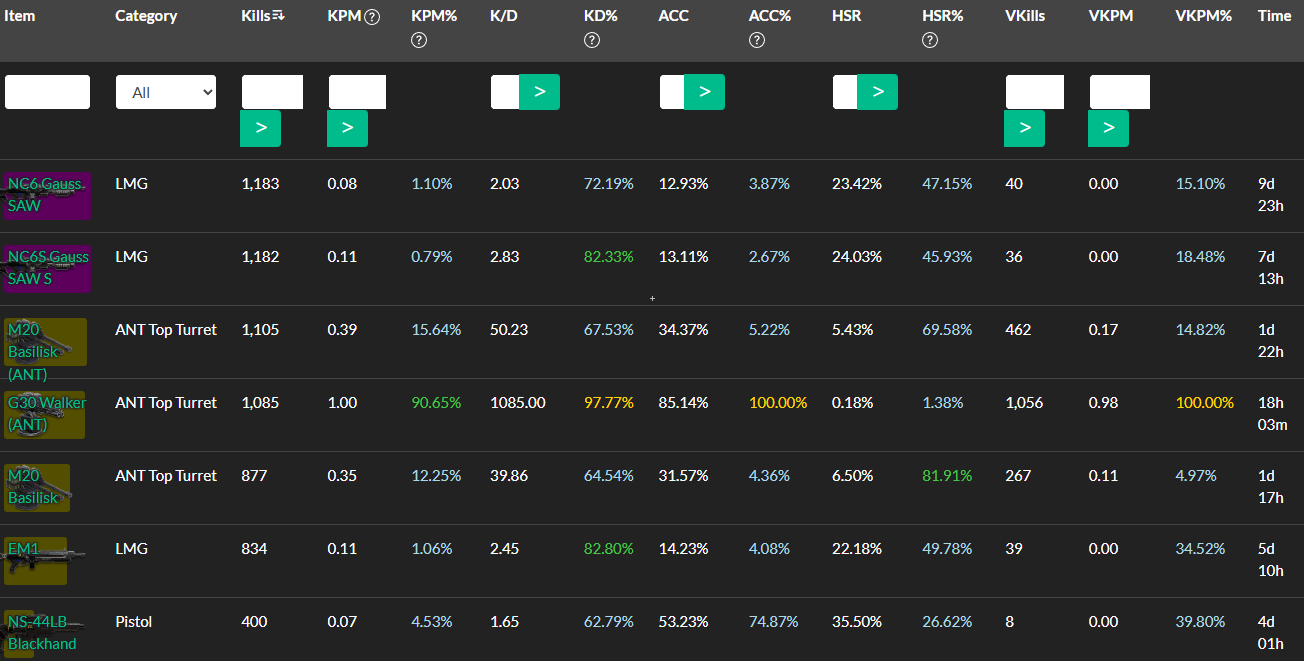This screenshot has width=1304, height=661.
Task: Switch the VKills filter comparison operator
Action: 1024,128
